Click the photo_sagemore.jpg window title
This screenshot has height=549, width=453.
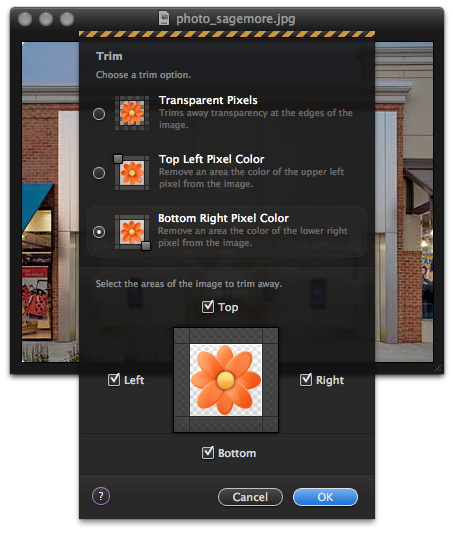click(x=236, y=19)
